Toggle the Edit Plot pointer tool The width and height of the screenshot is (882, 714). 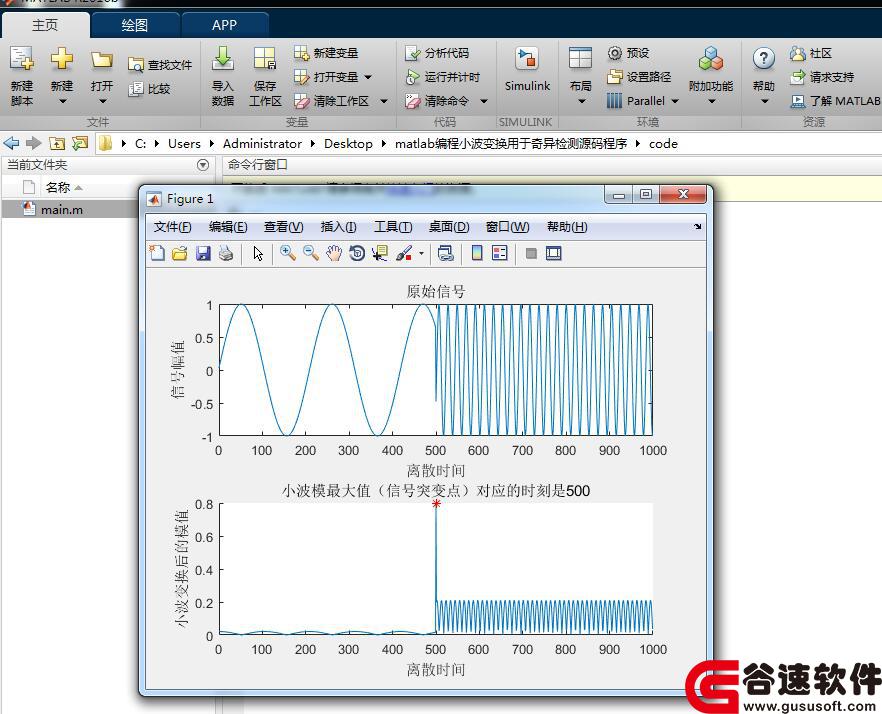tap(258, 254)
